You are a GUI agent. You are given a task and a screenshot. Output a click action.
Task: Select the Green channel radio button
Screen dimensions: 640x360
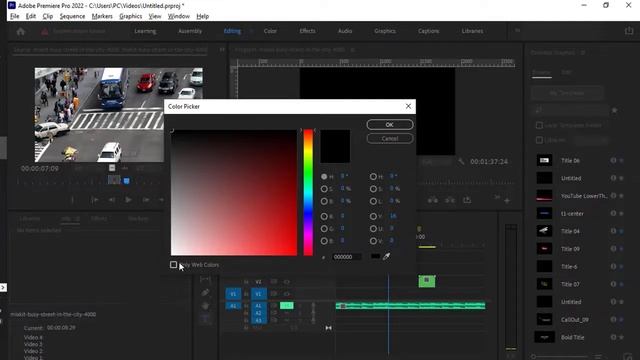pyautogui.click(x=324, y=229)
